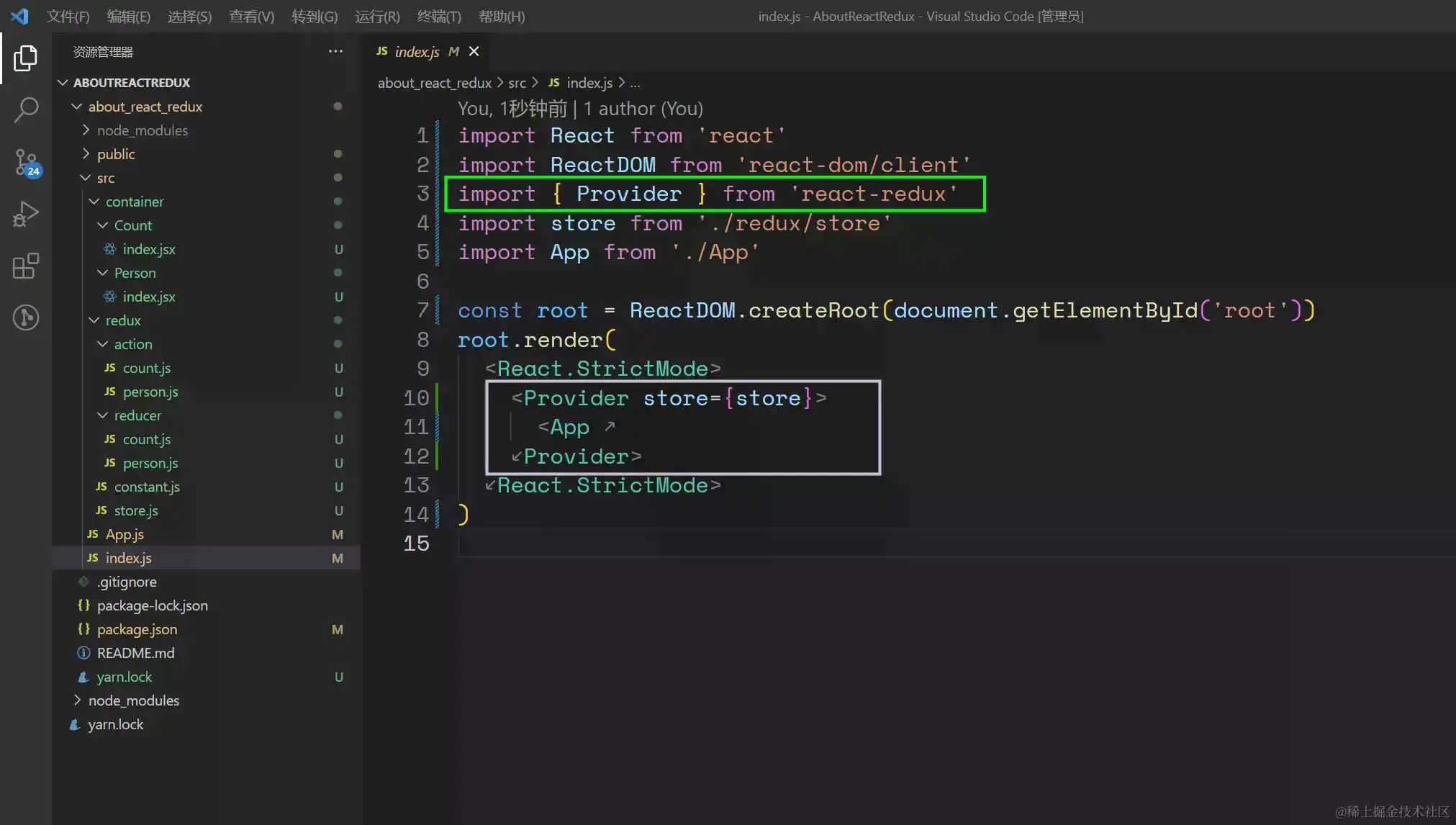Place cursor on empty line 15
This screenshot has width=1456, height=825.
(x=956, y=544)
